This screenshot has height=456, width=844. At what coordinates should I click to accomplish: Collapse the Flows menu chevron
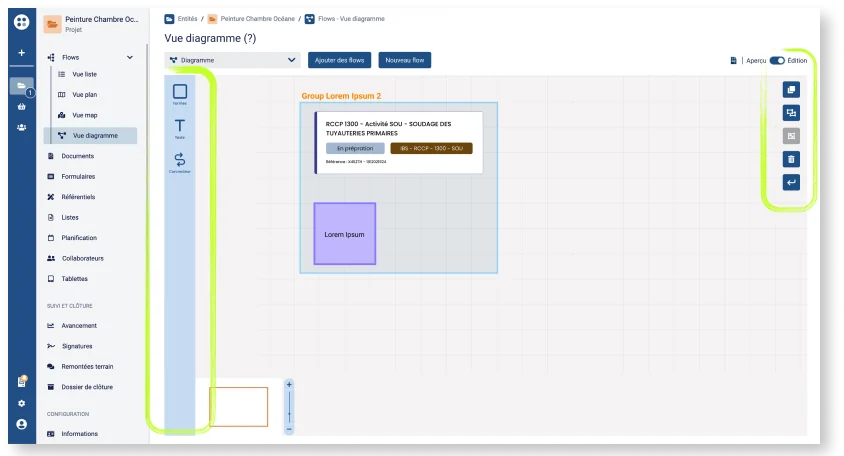130,57
